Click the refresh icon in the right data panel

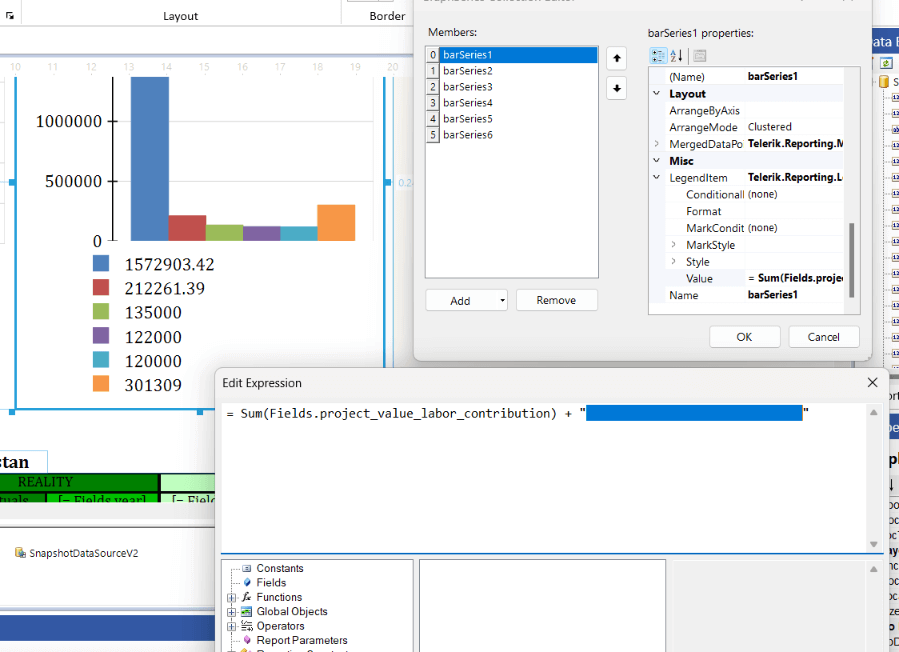pyautogui.click(x=885, y=62)
